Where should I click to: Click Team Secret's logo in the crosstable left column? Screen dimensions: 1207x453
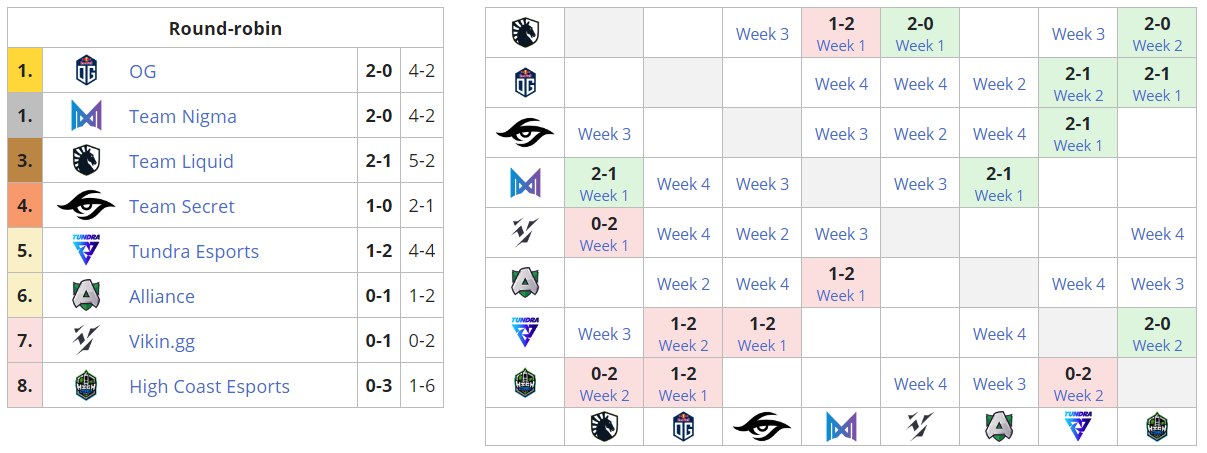(525, 133)
